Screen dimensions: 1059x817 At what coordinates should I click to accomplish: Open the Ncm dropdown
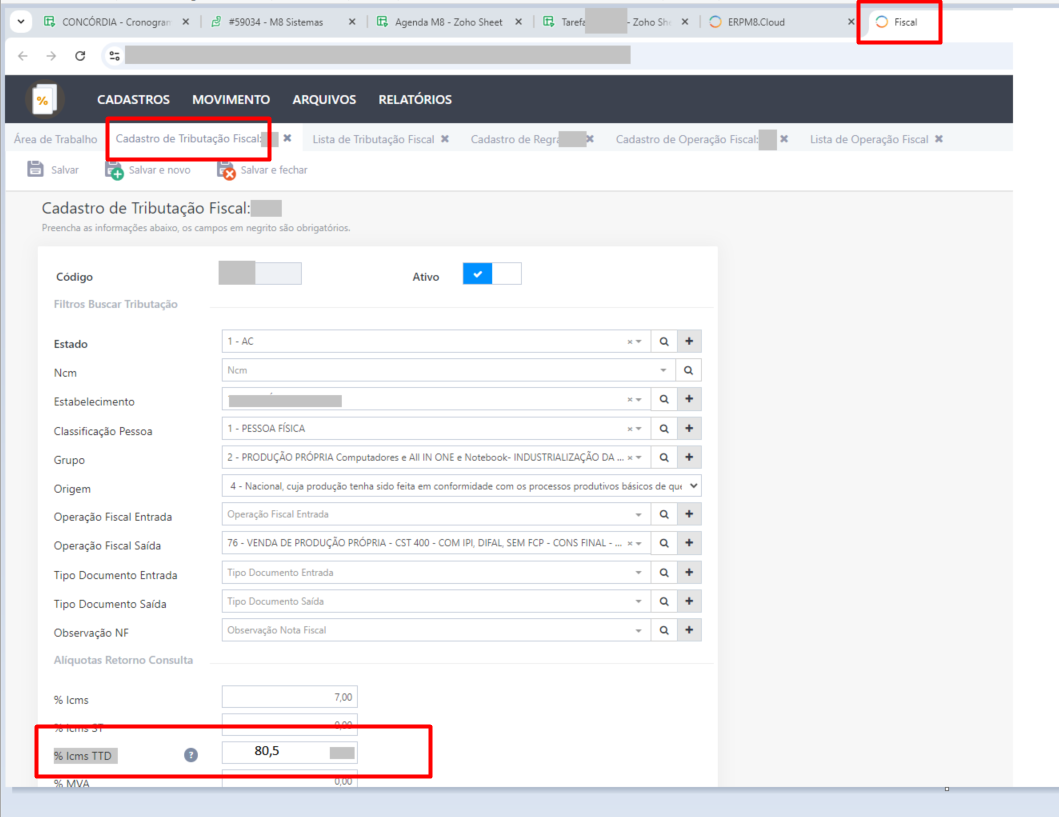pyautogui.click(x=448, y=370)
